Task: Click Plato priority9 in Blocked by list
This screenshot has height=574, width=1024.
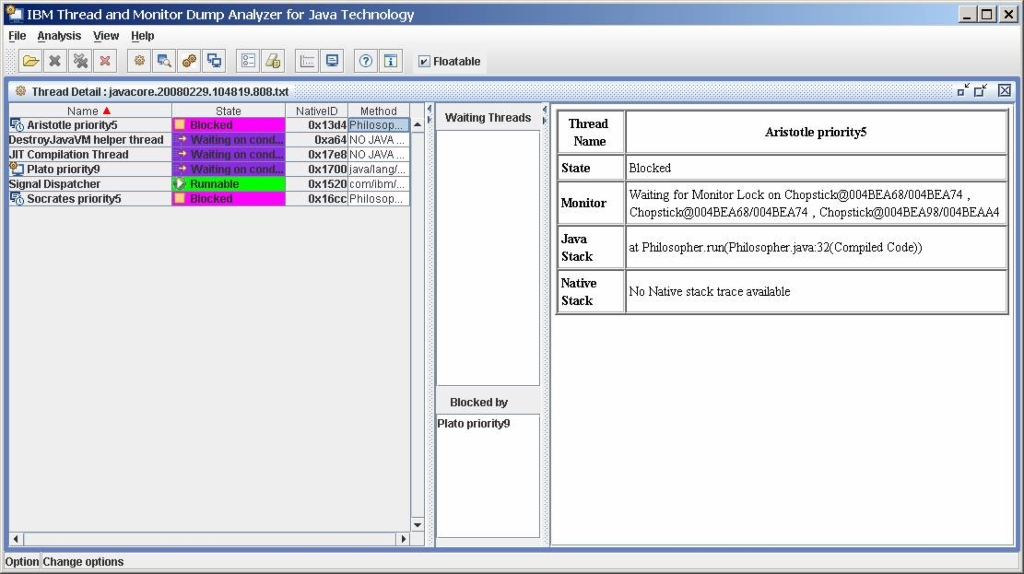Action: click(473, 423)
